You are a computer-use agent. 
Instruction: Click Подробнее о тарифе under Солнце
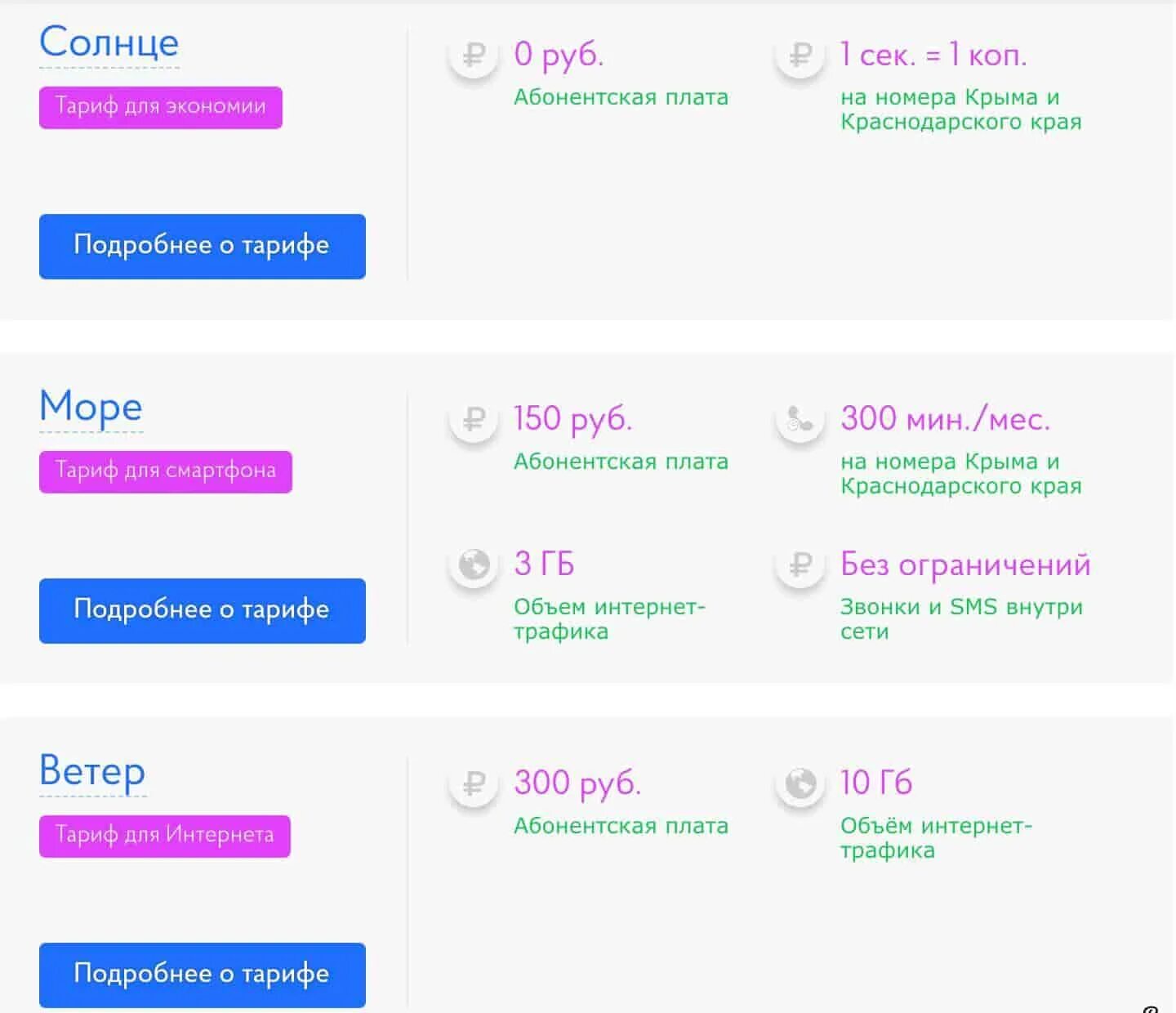pyautogui.click(x=203, y=246)
